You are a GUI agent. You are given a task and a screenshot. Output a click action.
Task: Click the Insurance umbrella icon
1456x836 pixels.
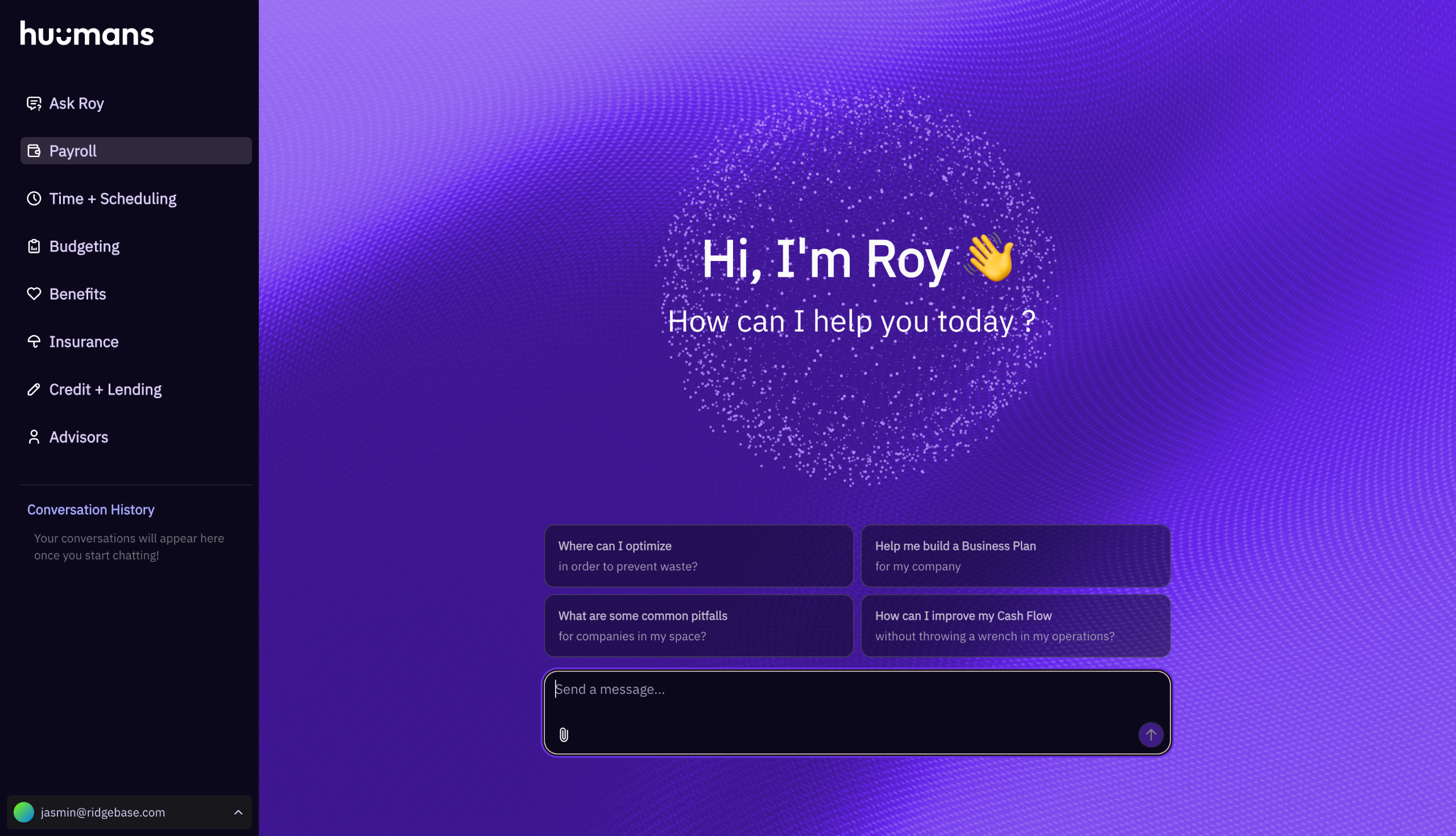(34, 342)
